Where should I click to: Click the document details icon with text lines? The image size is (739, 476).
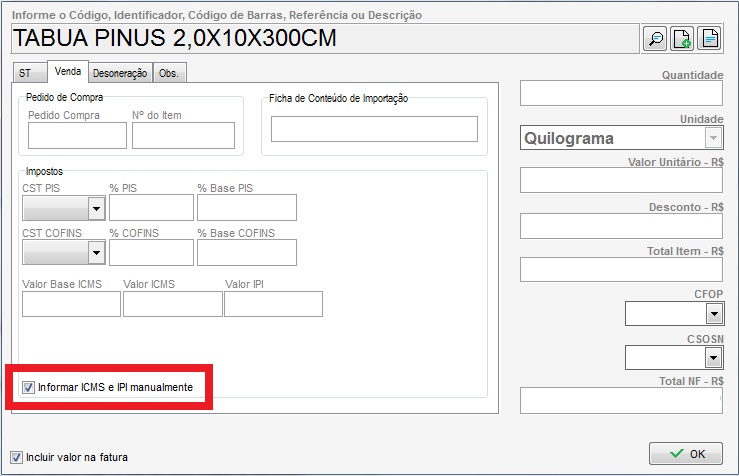(x=710, y=39)
